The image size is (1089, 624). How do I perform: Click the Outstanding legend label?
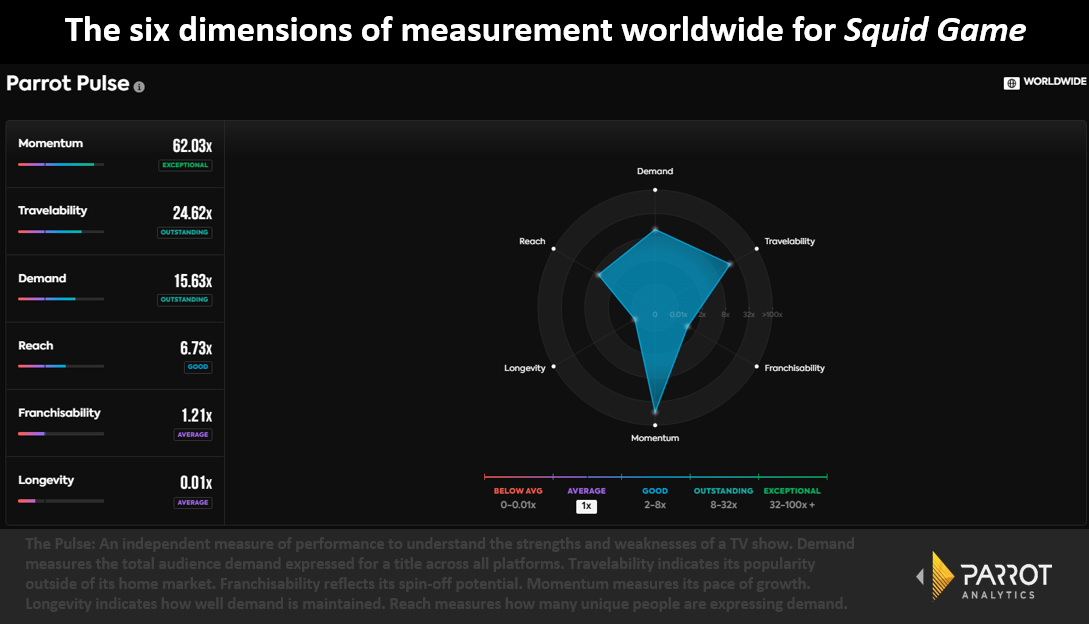click(723, 491)
